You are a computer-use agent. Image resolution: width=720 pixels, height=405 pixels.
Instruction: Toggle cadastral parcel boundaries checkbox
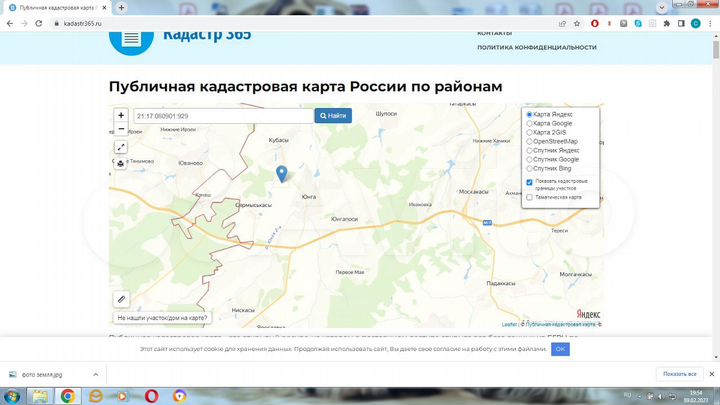coord(529,182)
